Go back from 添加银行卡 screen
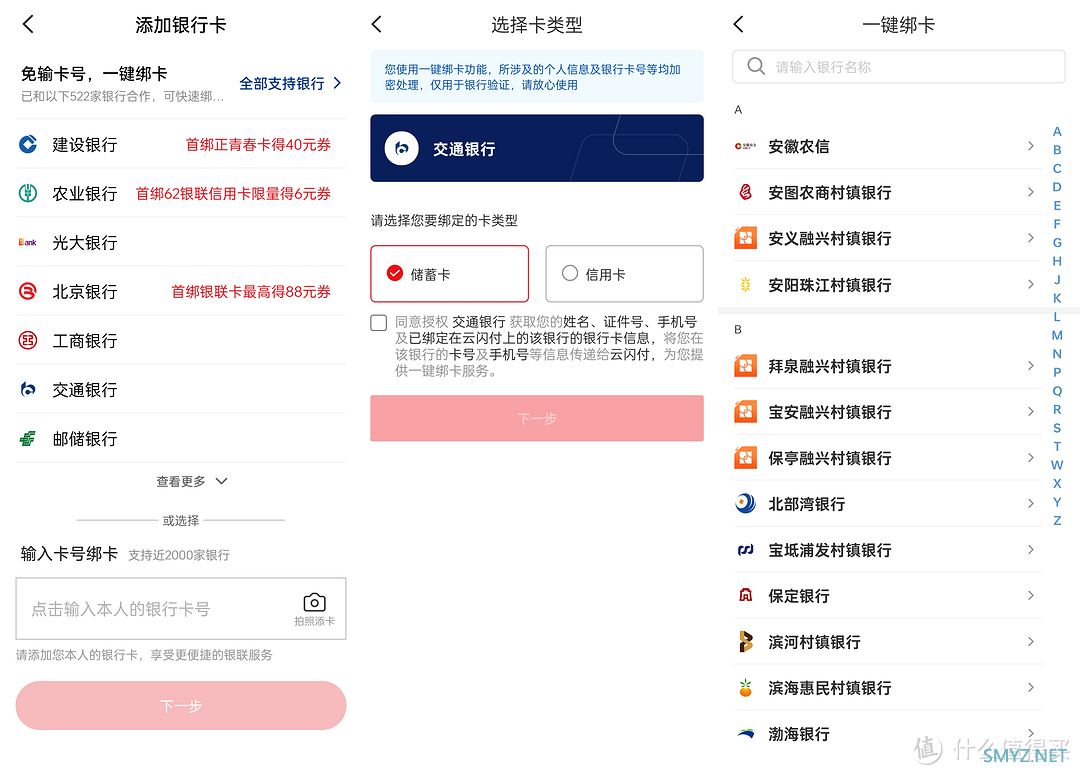Image resolution: width=1080 pixels, height=775 pixels. click(28, 25)
